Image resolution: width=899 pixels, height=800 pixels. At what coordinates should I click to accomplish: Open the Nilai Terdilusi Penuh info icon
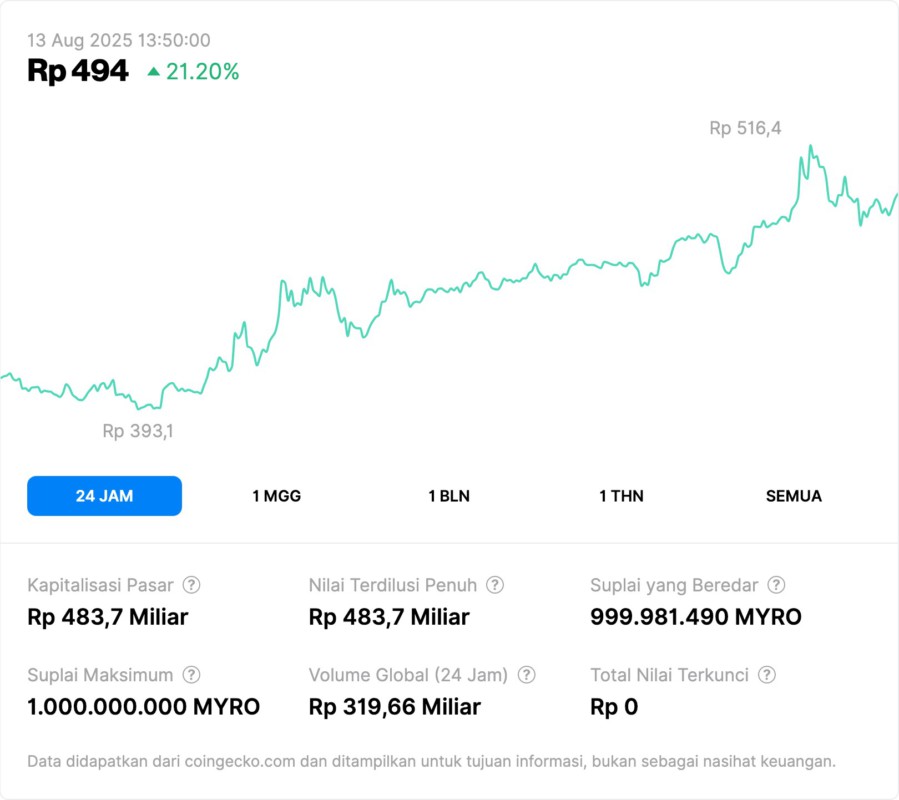(495, 585)
